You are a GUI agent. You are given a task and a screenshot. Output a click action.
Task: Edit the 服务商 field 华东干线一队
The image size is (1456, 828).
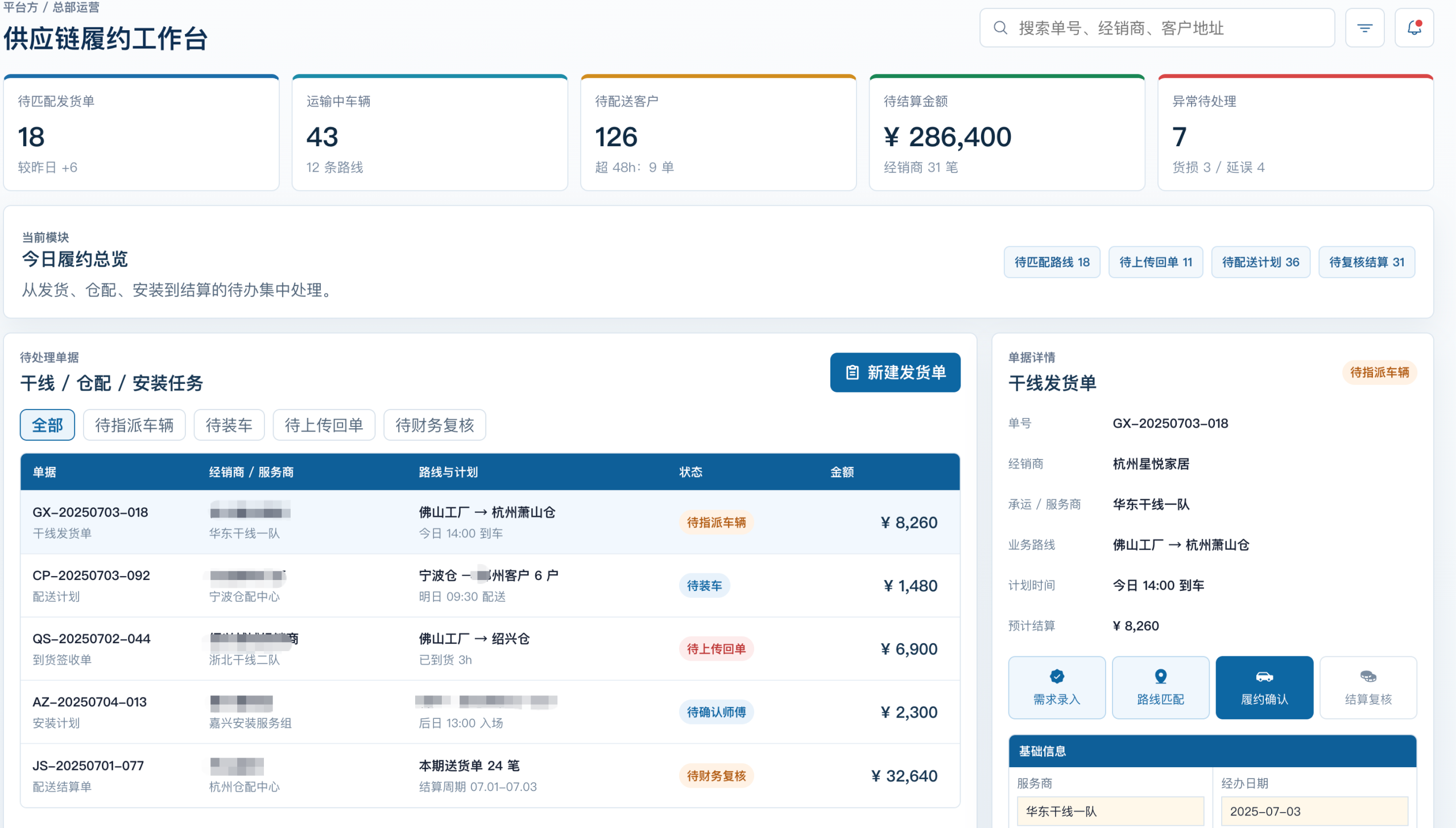(1110, 812)
